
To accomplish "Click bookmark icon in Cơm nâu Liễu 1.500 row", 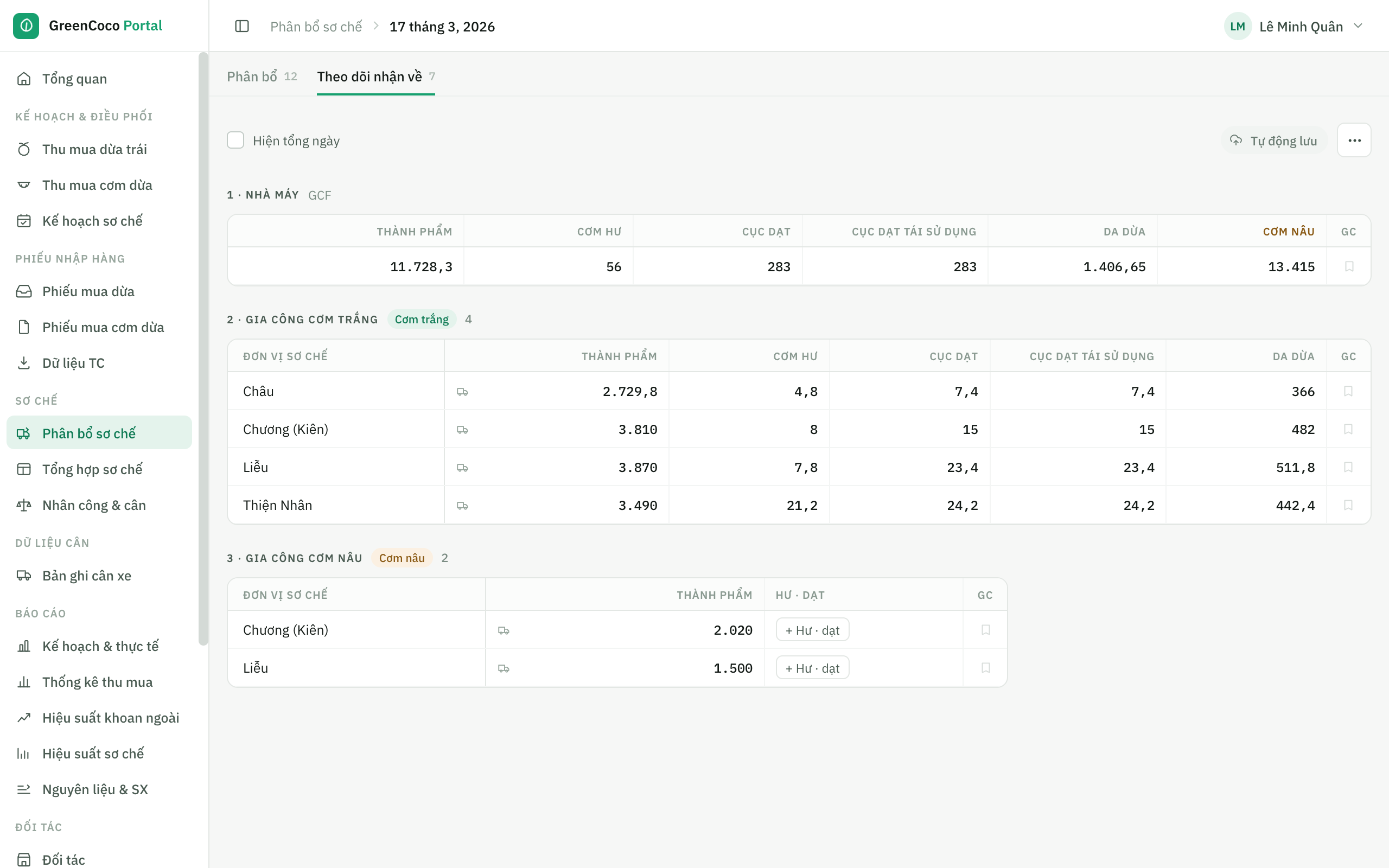I will (985, 668).
